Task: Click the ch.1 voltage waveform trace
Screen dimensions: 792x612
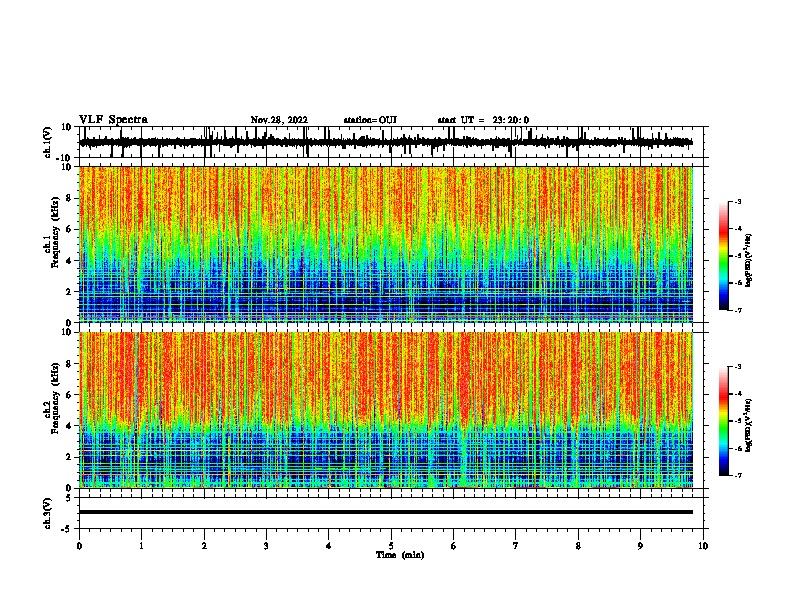Action: point(385,142)
